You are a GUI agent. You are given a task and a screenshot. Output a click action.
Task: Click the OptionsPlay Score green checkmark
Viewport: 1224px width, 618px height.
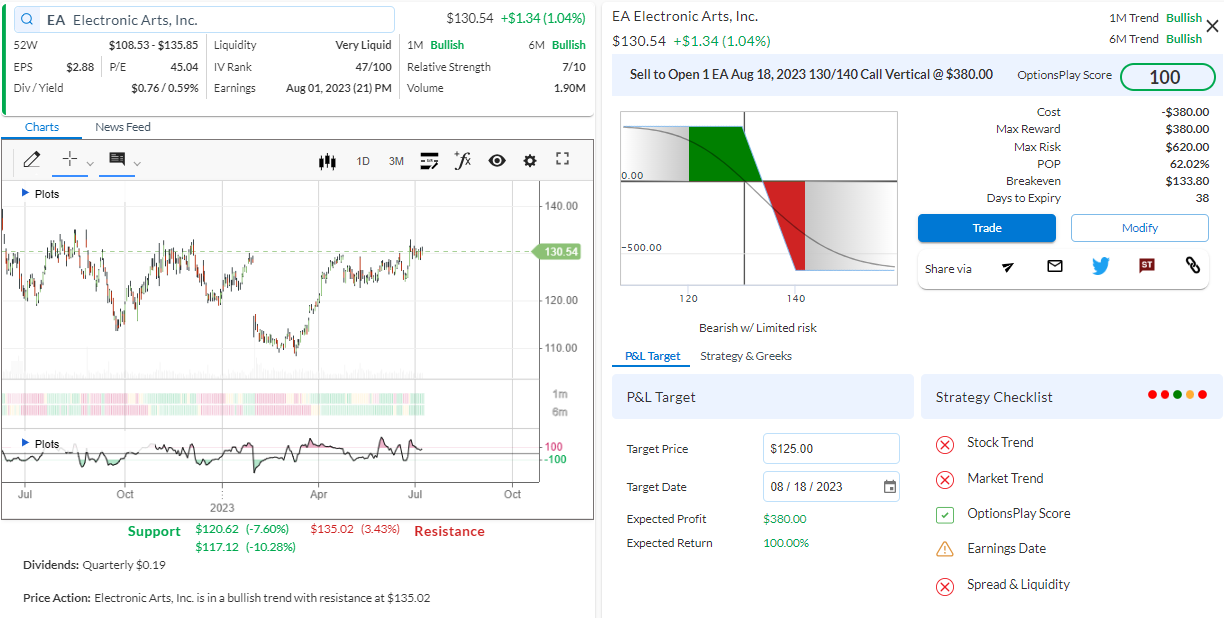(945, 515)
